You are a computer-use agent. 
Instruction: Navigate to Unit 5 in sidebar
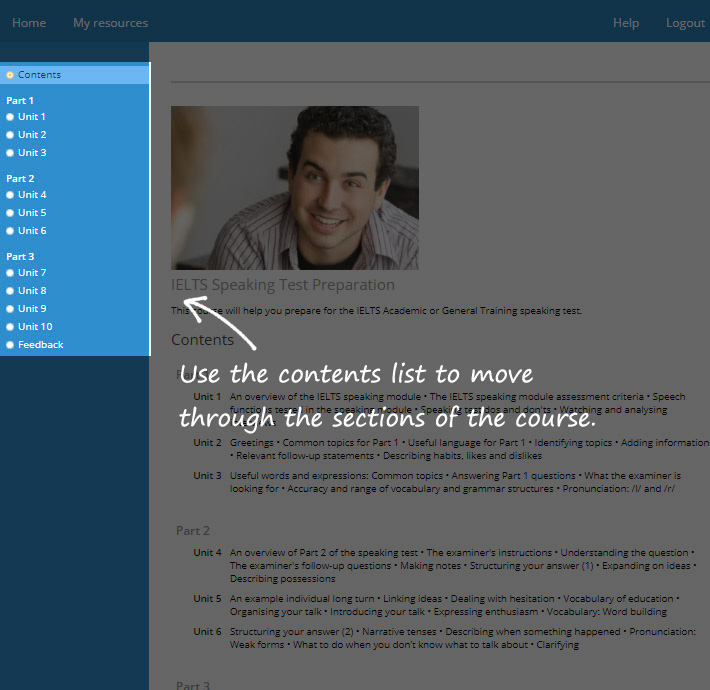(x=32, y=213)
